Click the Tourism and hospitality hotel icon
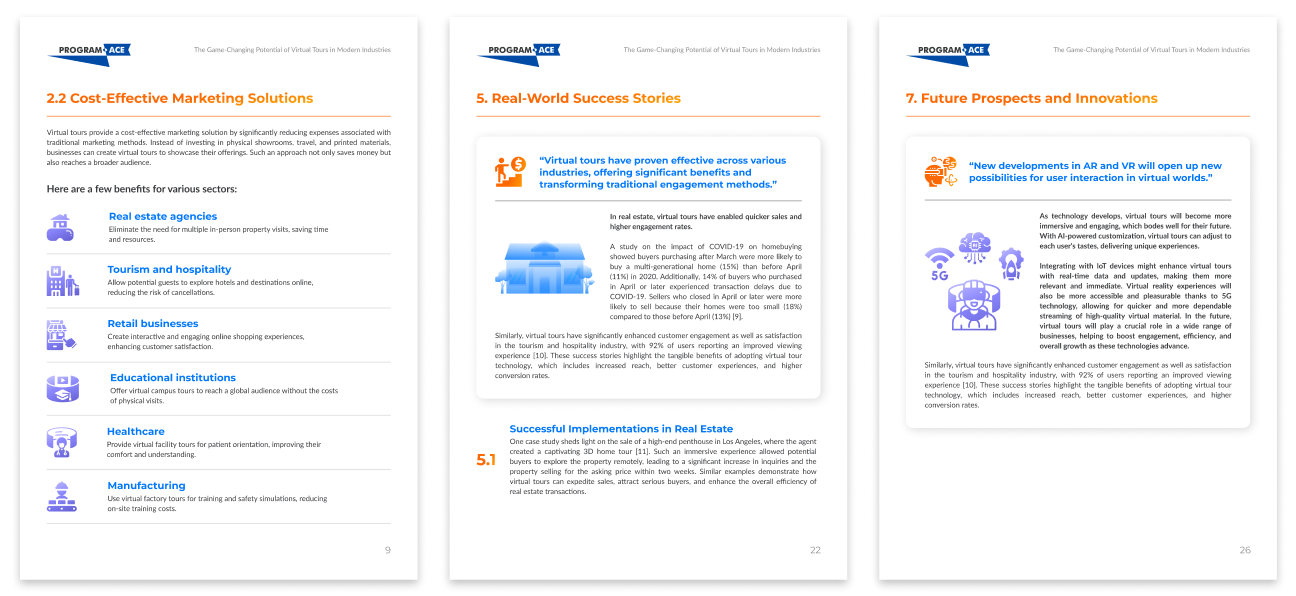 62,279
